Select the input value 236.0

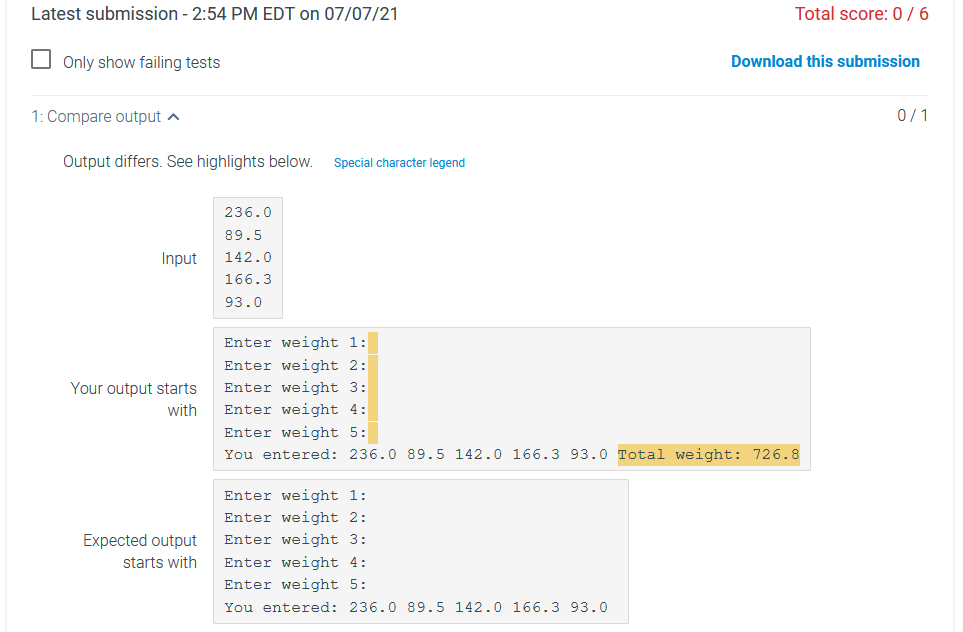[x=247, y=211]
